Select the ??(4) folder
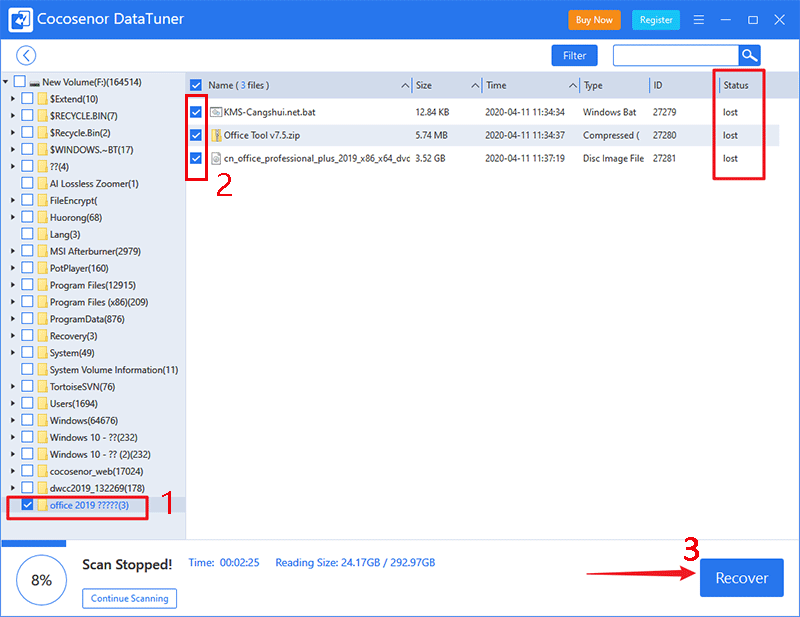The image size is (800, 617). click(x=59, y=167)
